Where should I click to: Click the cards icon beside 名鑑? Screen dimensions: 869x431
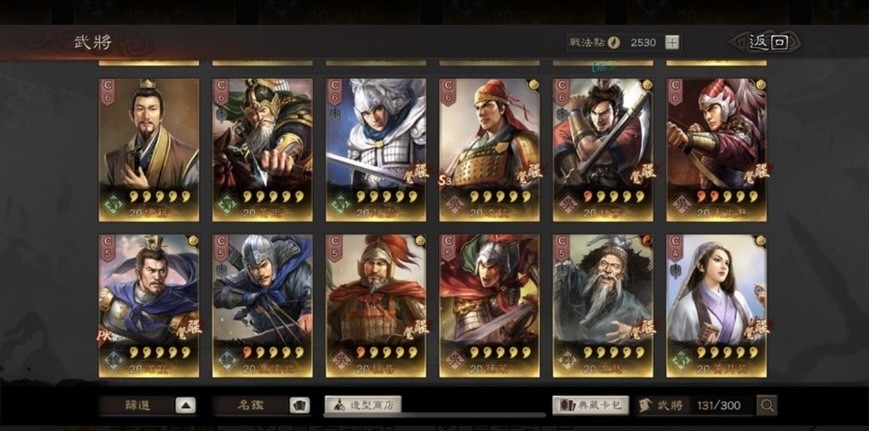[299, 406]
